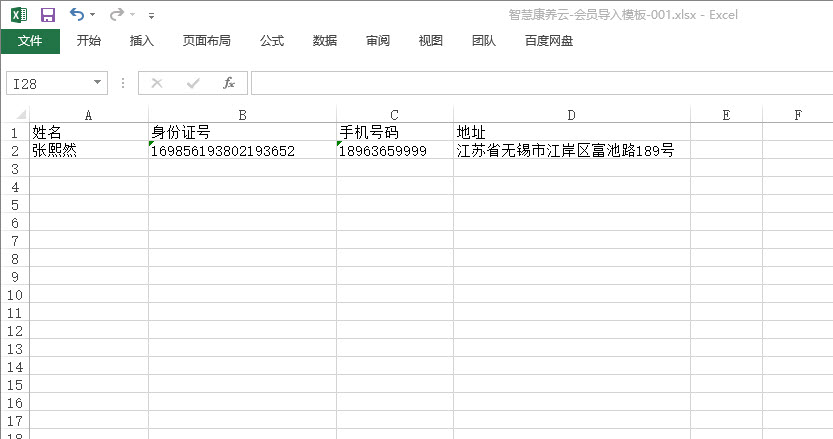Screen dimensions: 833x439
Task: Click the Save icon in quick access toolbar
Action: 47,15
